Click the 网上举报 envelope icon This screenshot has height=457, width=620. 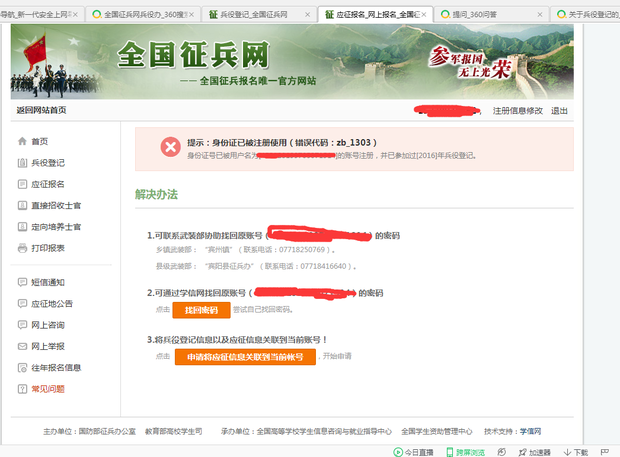22,346
